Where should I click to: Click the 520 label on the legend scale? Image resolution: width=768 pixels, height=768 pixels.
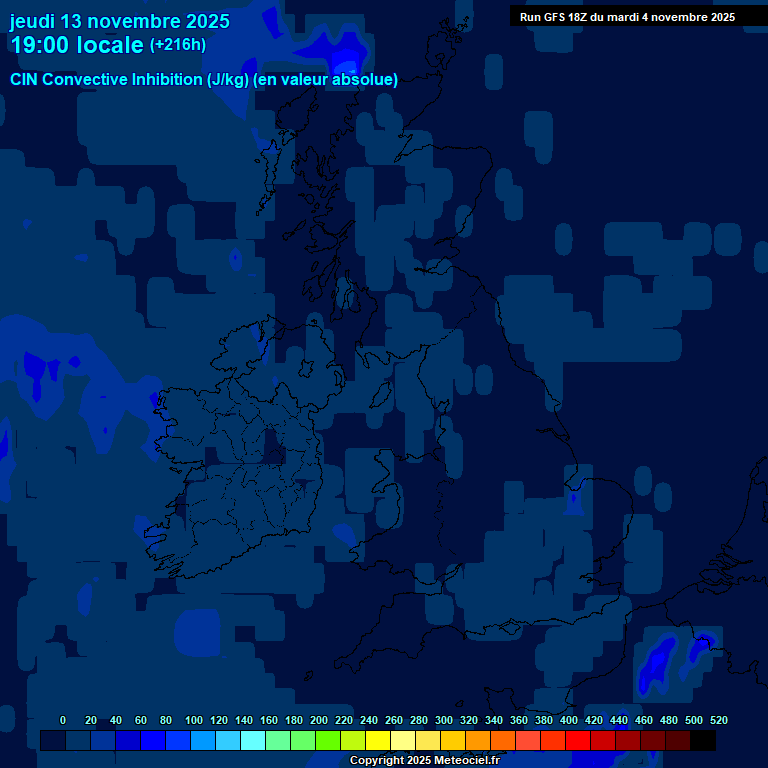(718, 721)
